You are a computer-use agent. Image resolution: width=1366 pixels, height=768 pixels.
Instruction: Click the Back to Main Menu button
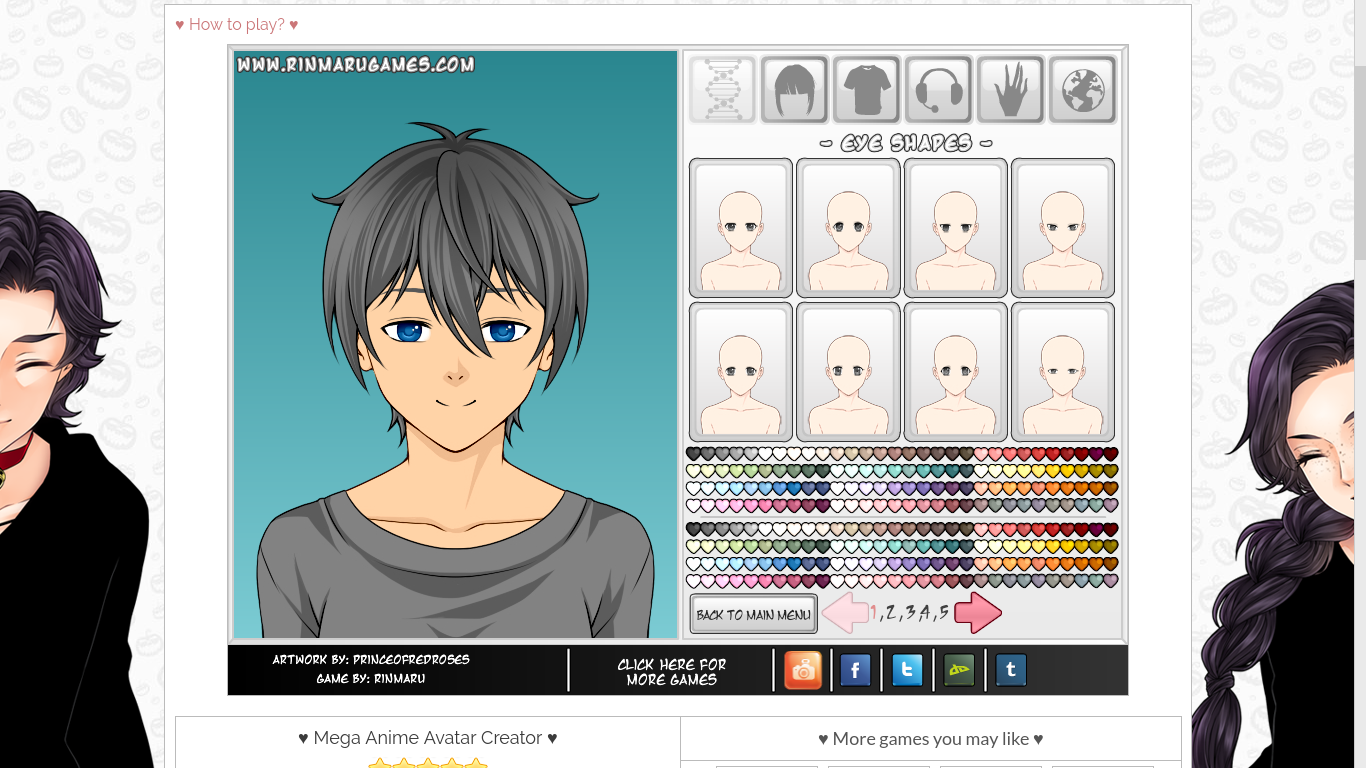[x=753, y=614]
